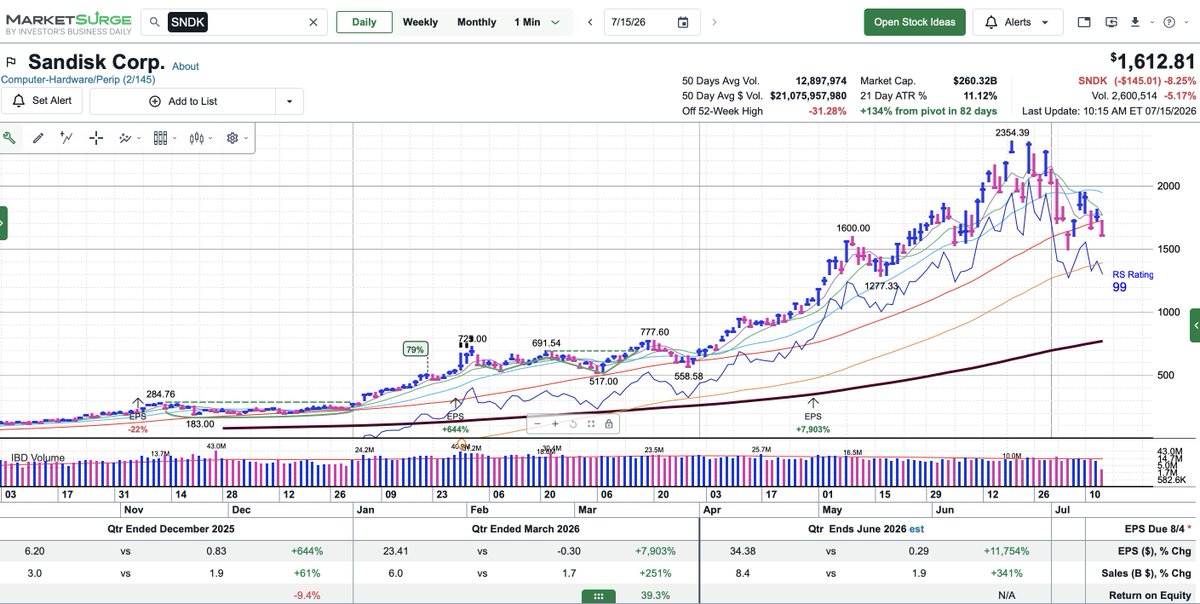1200x604 pixels.
Task: Zoom in the chart with plus icon
Action: point(554,424)
